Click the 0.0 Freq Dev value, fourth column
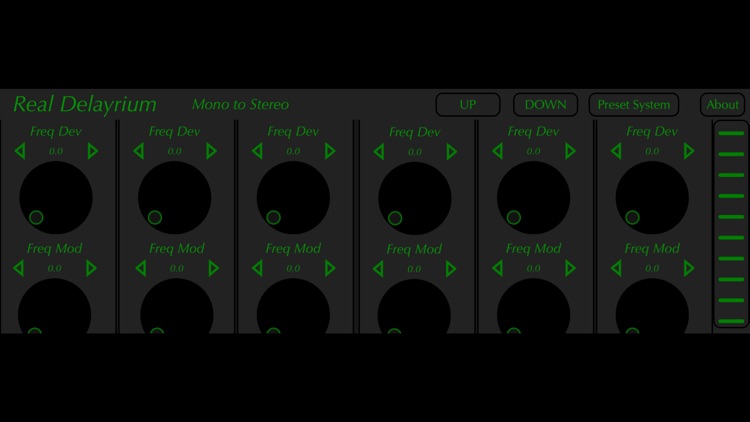The height and width of the screenshot is (422, 750). pos(415,152)
